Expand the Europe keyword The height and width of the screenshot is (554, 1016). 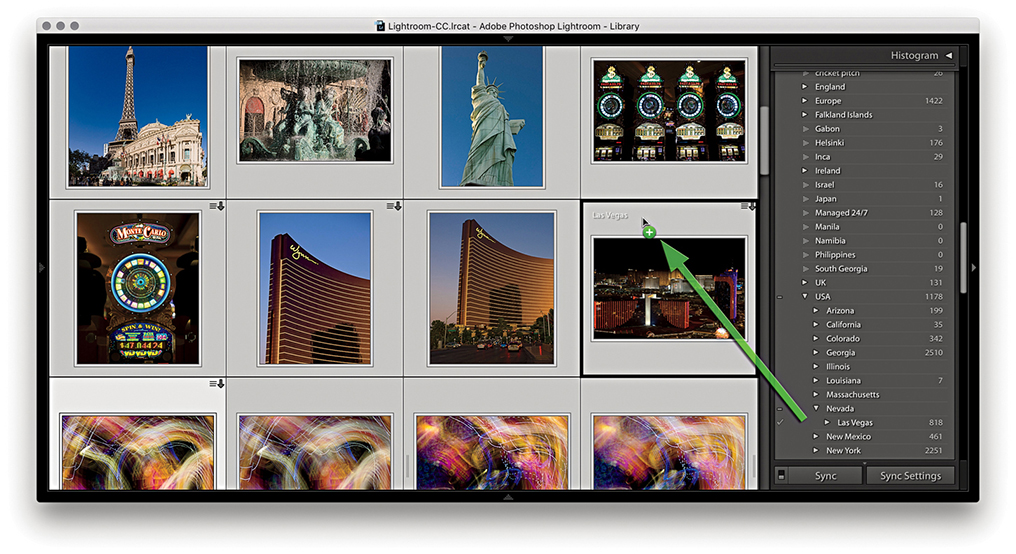coord(805,100)
